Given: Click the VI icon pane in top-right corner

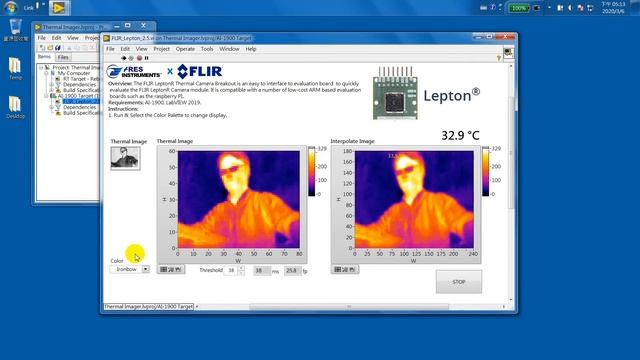Looking at the screenshot, I should [x=509, y=53].
